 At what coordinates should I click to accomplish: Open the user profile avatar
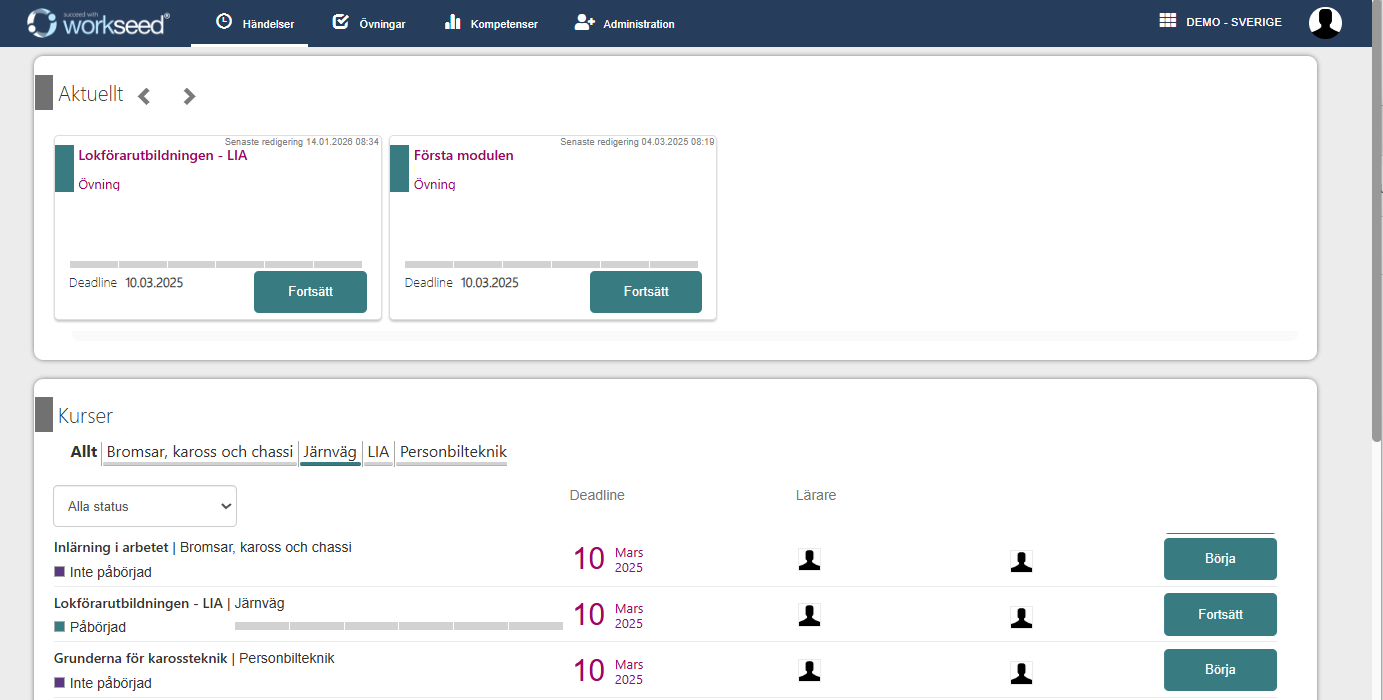pos(1325,22)
